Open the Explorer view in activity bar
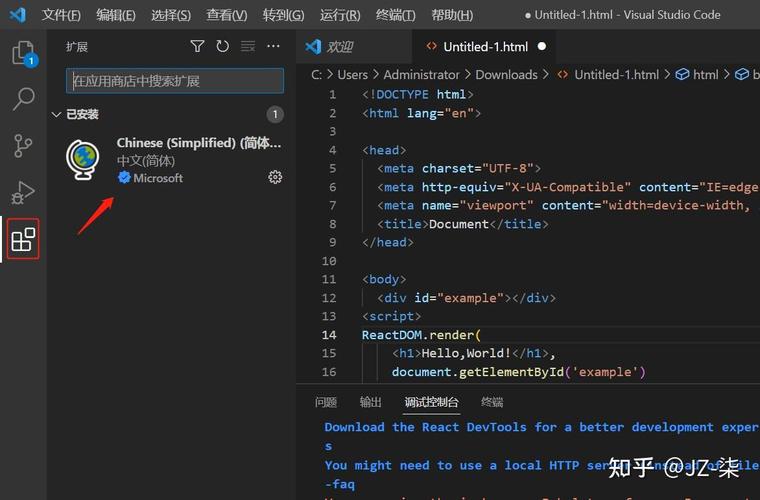Viewport: 760px width, 500px height. pos(23,53)
